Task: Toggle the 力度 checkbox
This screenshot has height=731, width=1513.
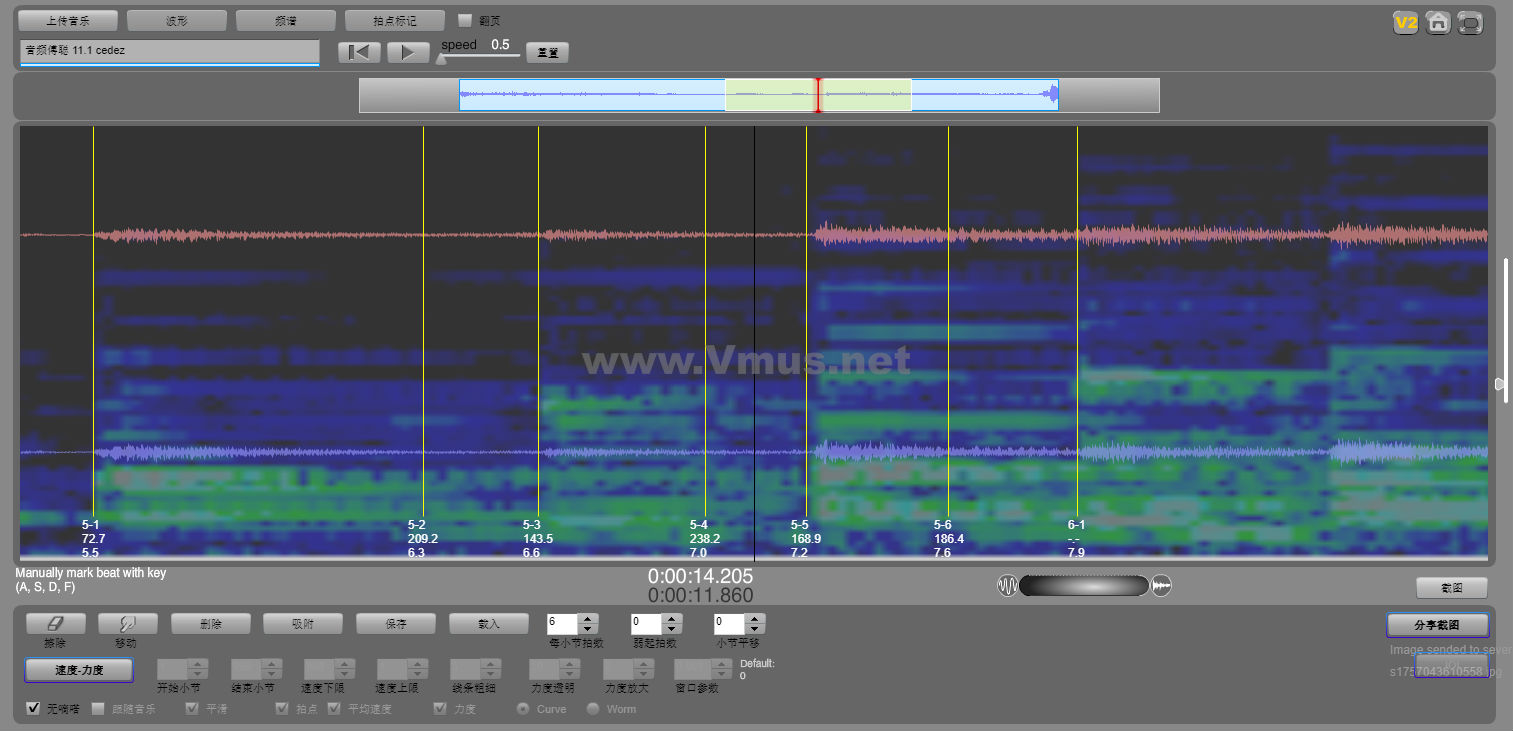Action: 440,709
